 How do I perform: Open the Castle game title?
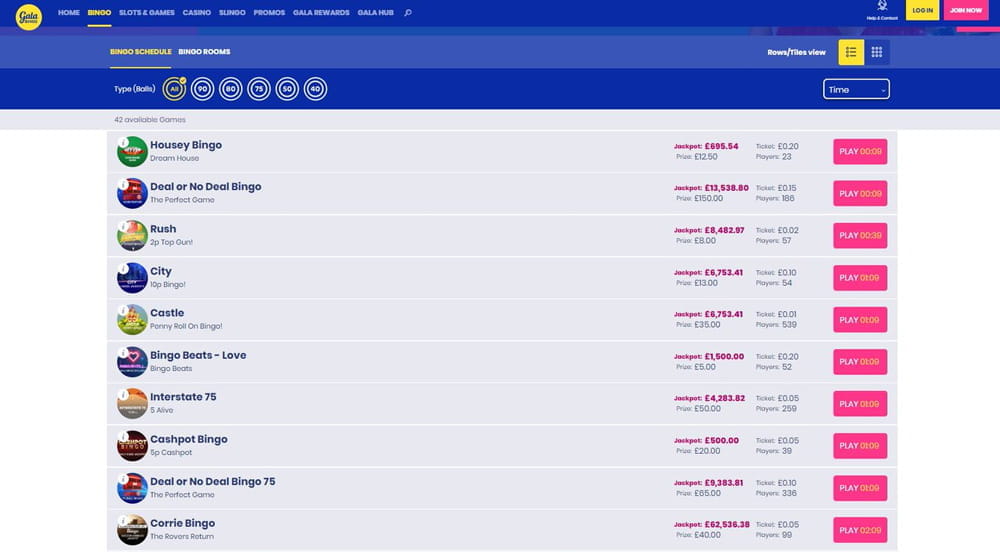point(167,313)
